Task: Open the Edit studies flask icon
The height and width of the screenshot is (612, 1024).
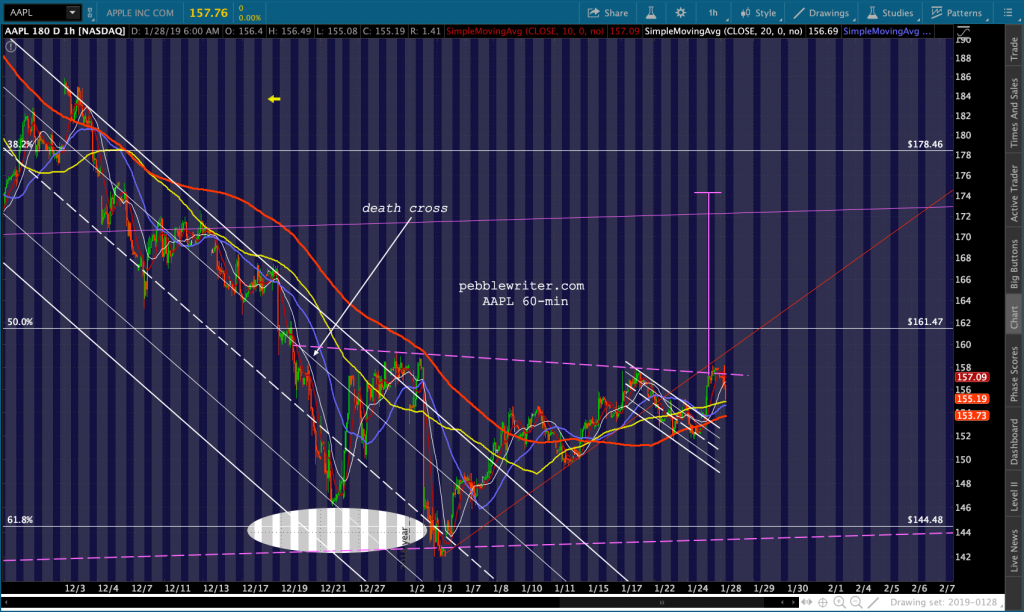Action: click(650, 12)
